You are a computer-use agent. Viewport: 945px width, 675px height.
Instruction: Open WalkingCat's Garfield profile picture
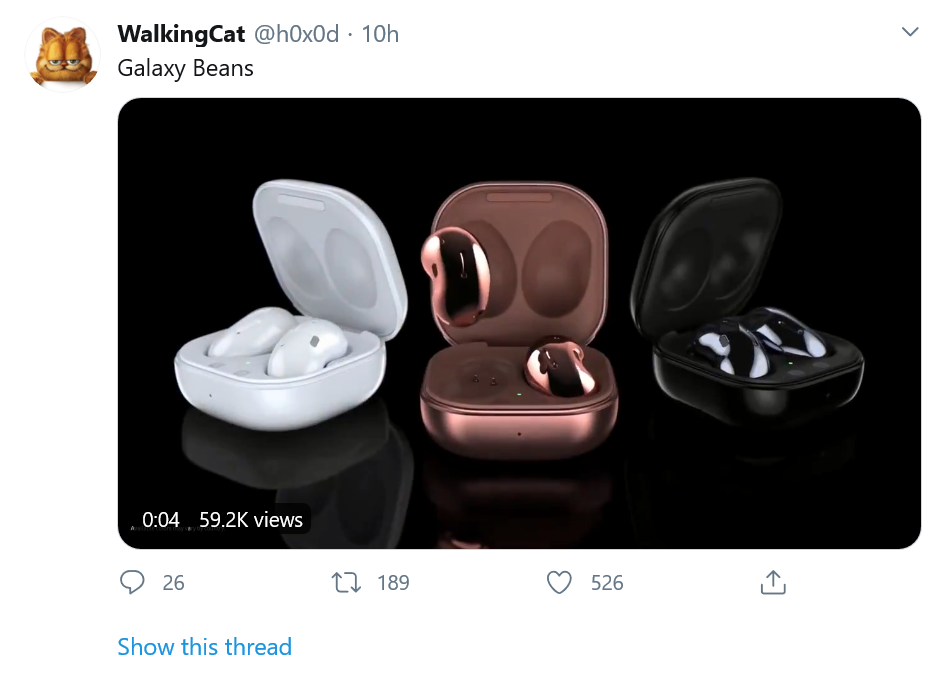click(x=62, y=55)
